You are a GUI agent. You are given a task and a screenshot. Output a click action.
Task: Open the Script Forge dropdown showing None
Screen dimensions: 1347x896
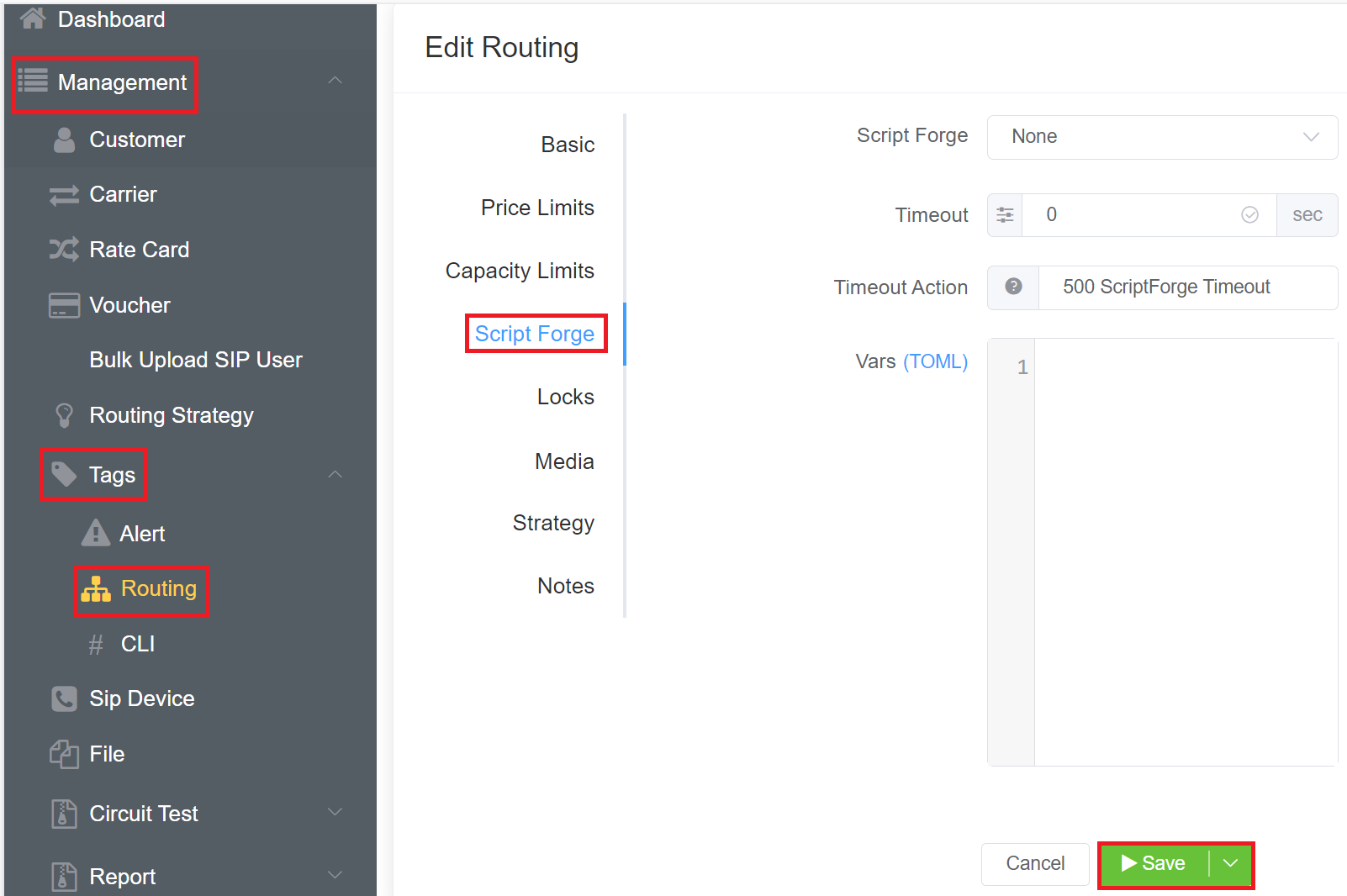point(1161,137)
